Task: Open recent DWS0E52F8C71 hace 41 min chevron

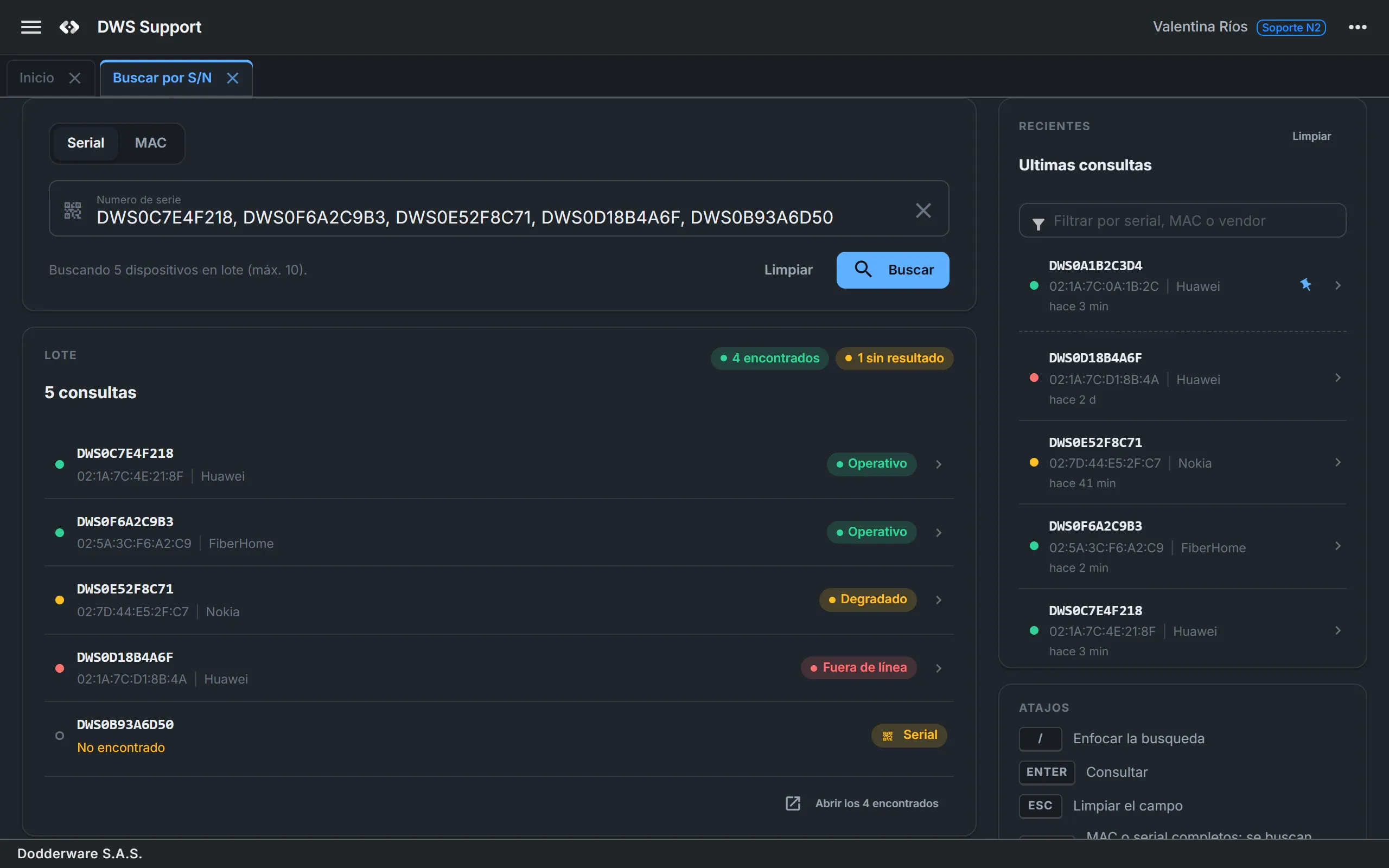Action: click(1338, 462)
